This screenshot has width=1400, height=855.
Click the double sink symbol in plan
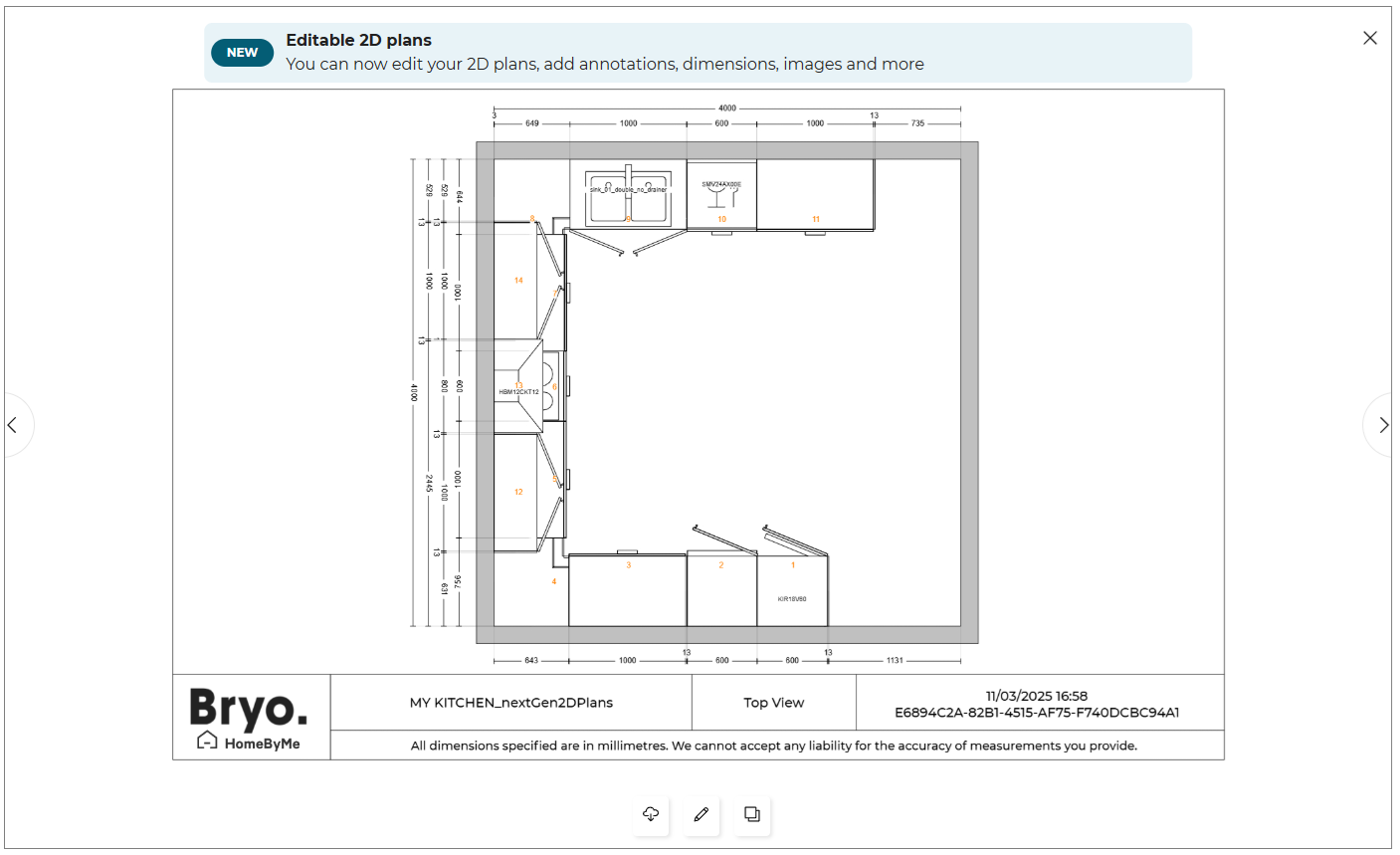(x=628, y=196)
